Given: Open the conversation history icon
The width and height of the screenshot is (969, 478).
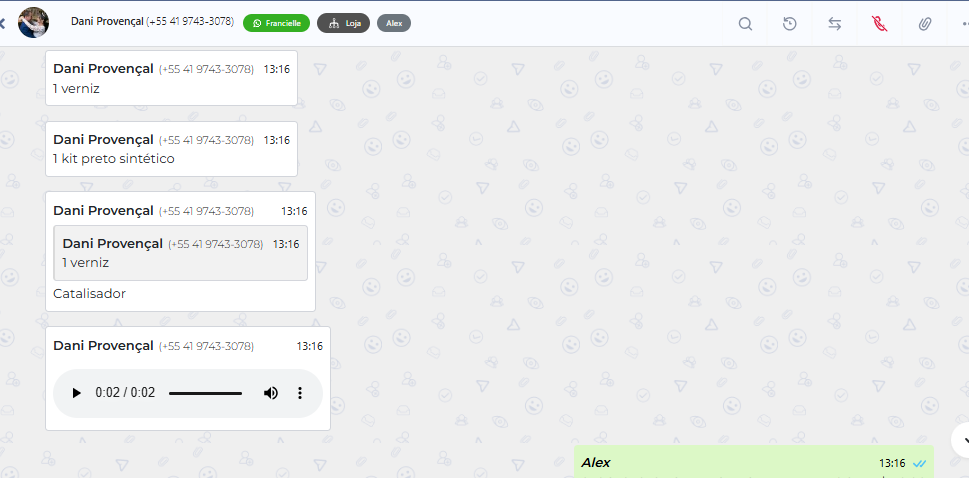Looking at the screenshot, I should tap(790, 24).
